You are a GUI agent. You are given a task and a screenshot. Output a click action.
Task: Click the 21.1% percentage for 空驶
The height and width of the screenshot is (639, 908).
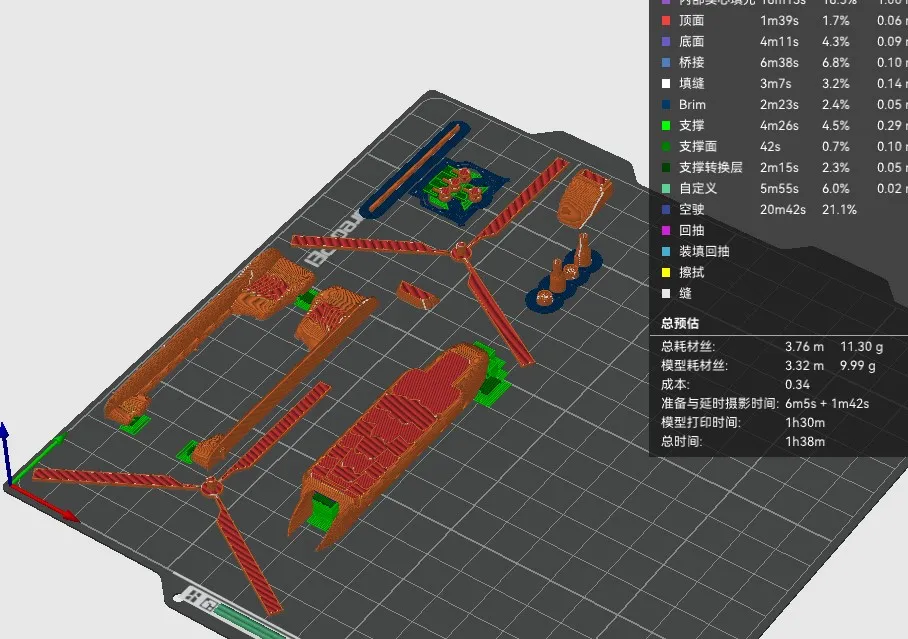click(x=839, y=209)
